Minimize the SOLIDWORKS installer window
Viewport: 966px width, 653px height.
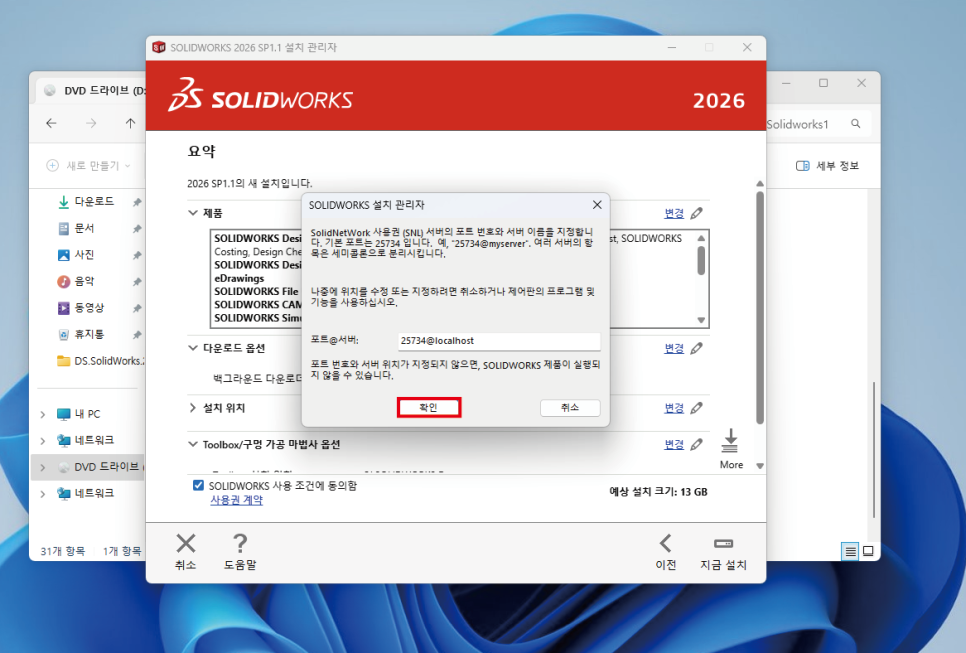672,47
